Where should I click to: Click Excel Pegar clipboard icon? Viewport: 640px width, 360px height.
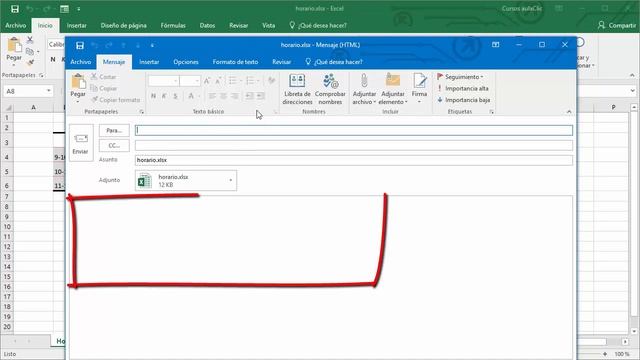point(14,45)
